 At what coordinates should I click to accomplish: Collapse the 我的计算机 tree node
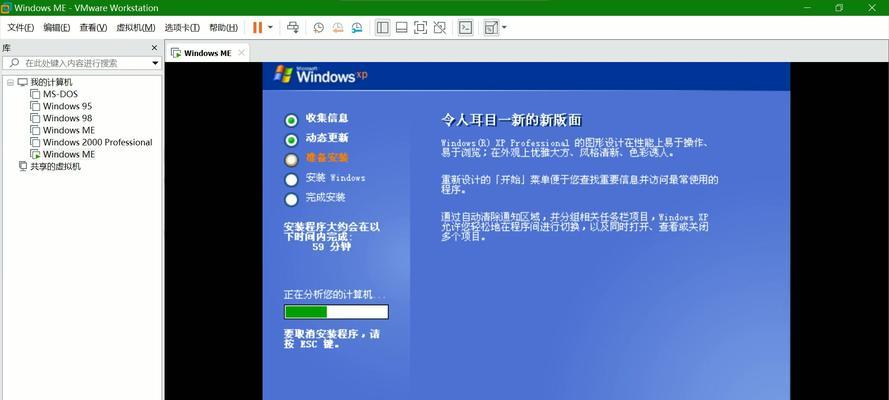[10, 82]
